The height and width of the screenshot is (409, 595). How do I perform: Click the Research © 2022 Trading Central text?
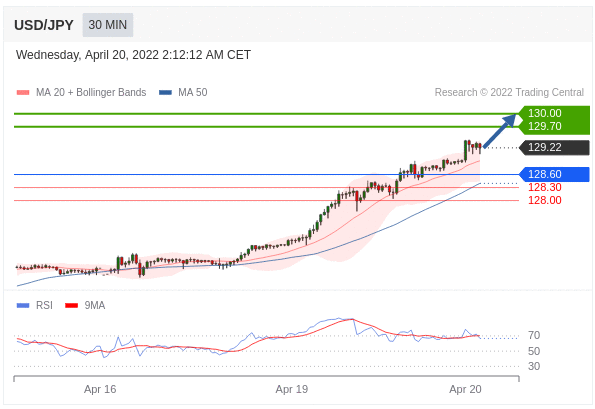coord(509,93)
